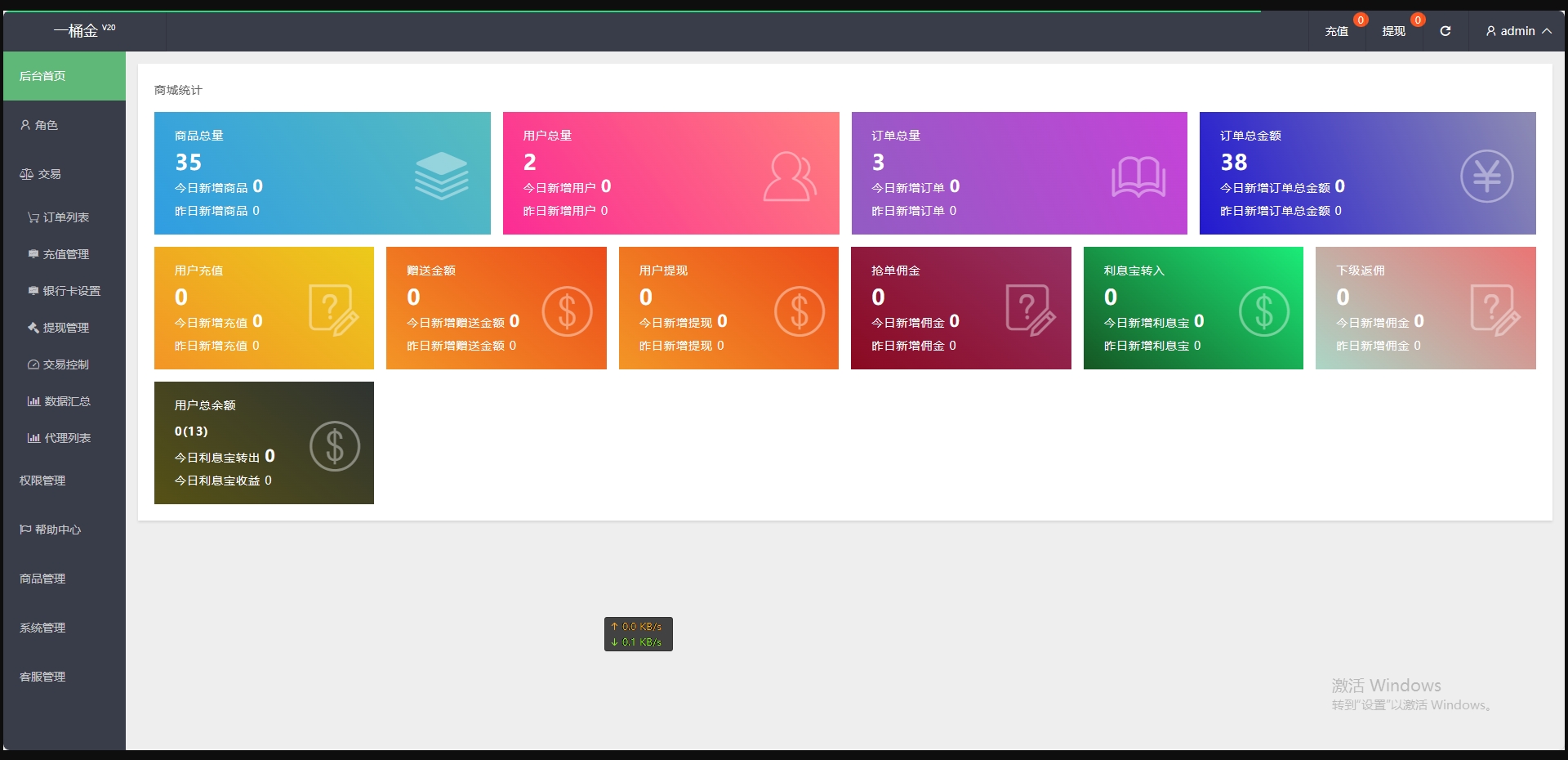Click the stacked layers icon on 商品总量 card

(441, 176)
